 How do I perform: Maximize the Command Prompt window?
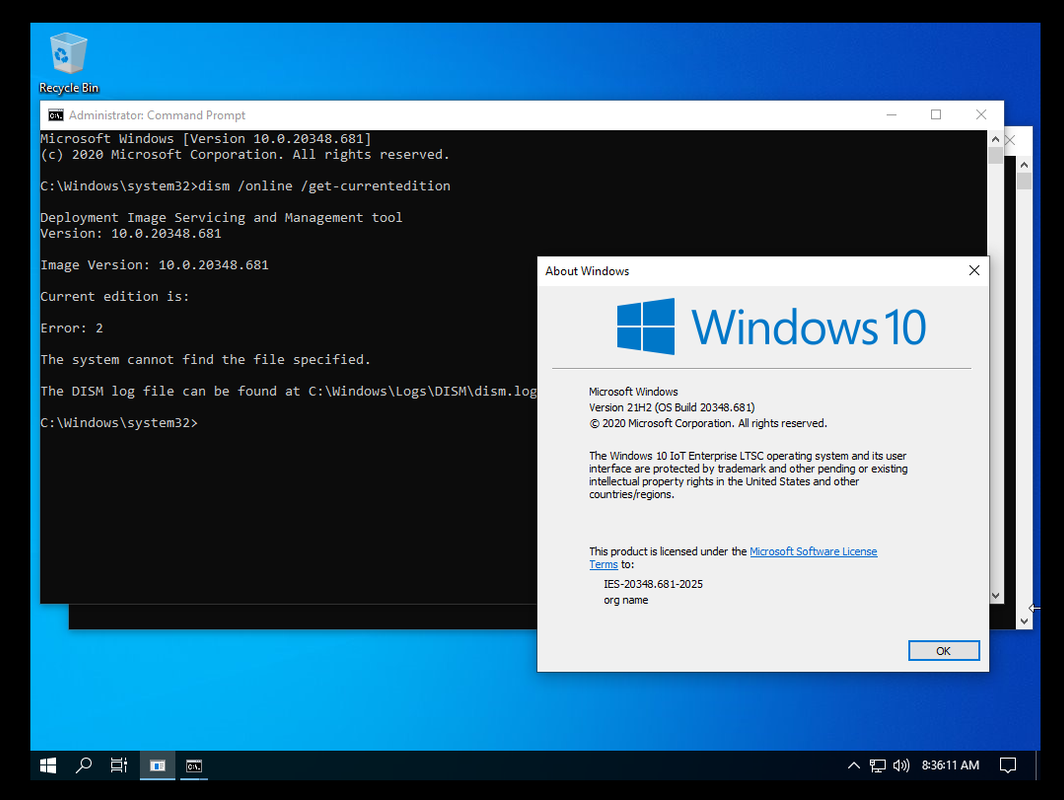click(x=936, y=115)
